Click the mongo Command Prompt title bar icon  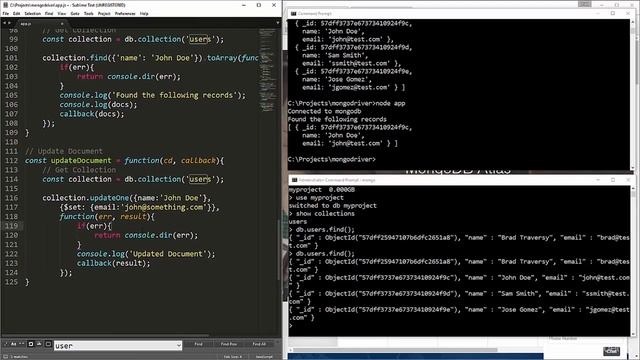(294, 180)
